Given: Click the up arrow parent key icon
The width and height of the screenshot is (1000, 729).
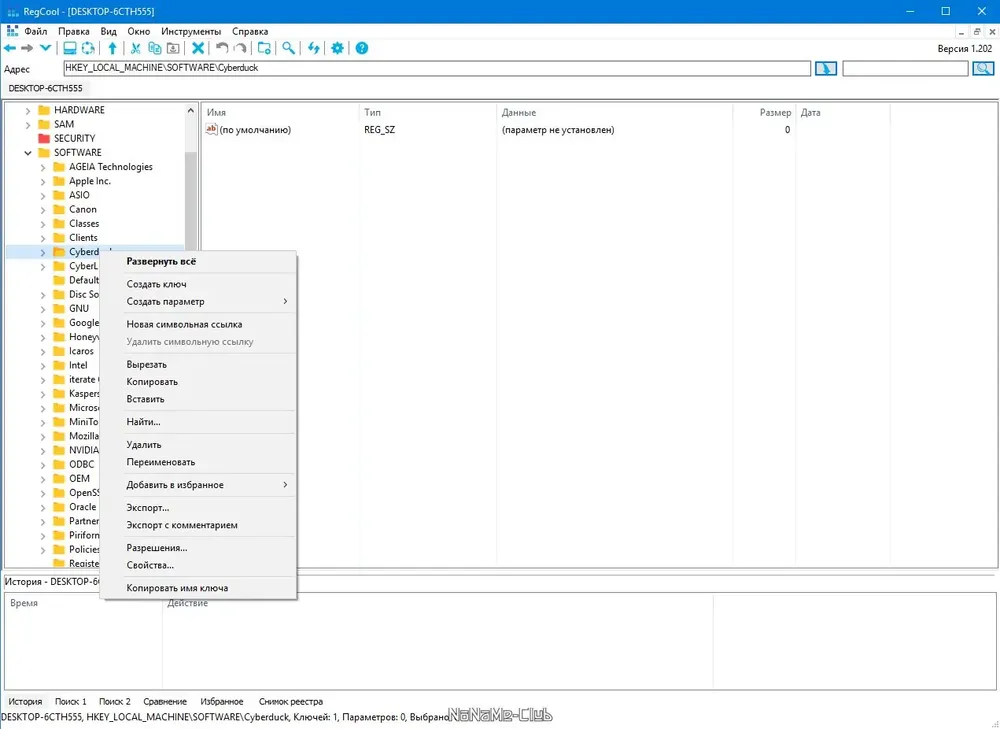Looking at the screenshot, I should (112, 48).
